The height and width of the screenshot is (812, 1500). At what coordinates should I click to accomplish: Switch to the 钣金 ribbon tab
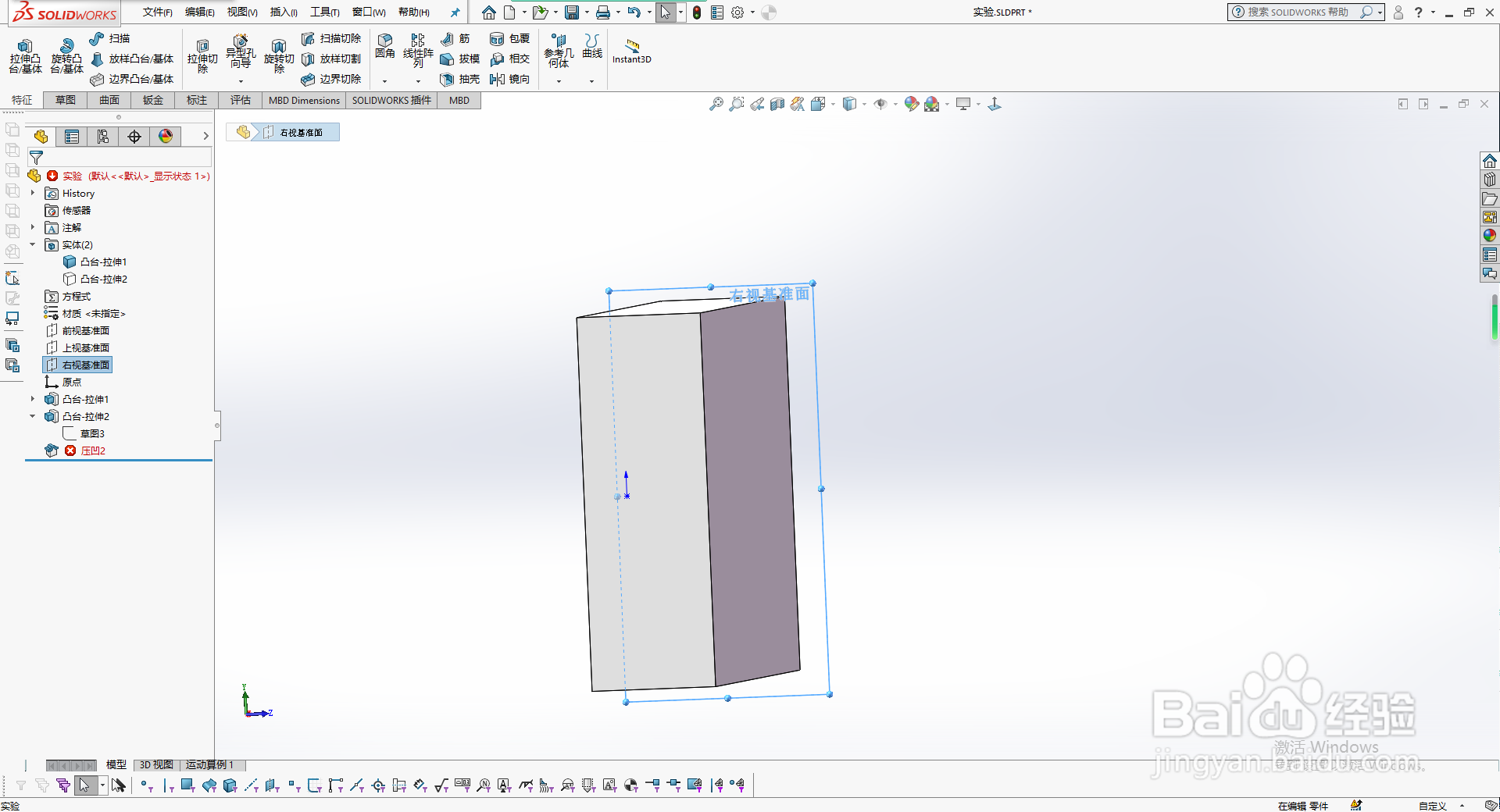(x=152, y=100)
